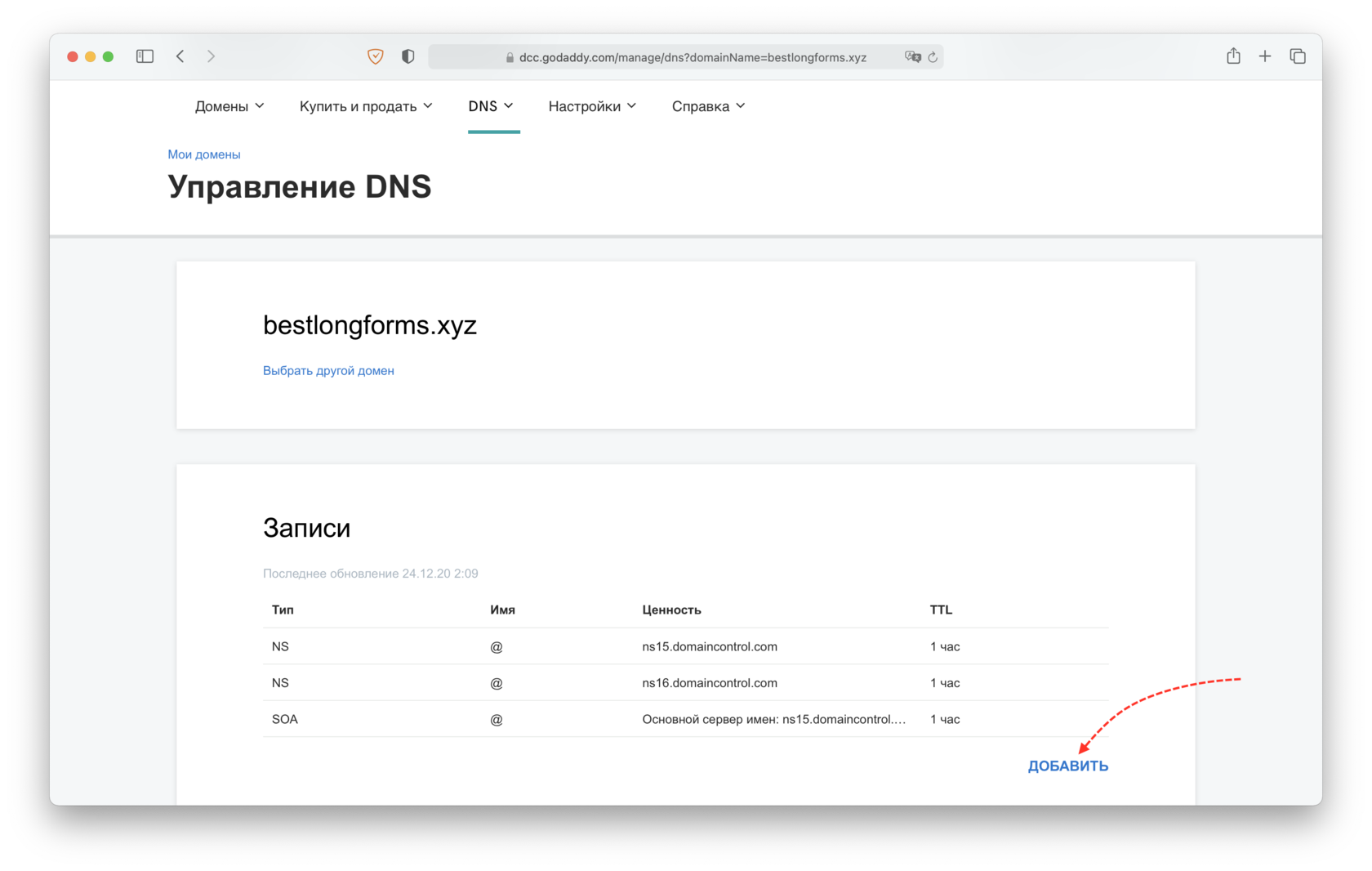Open the DNS navigation tab

coord(491,106)
